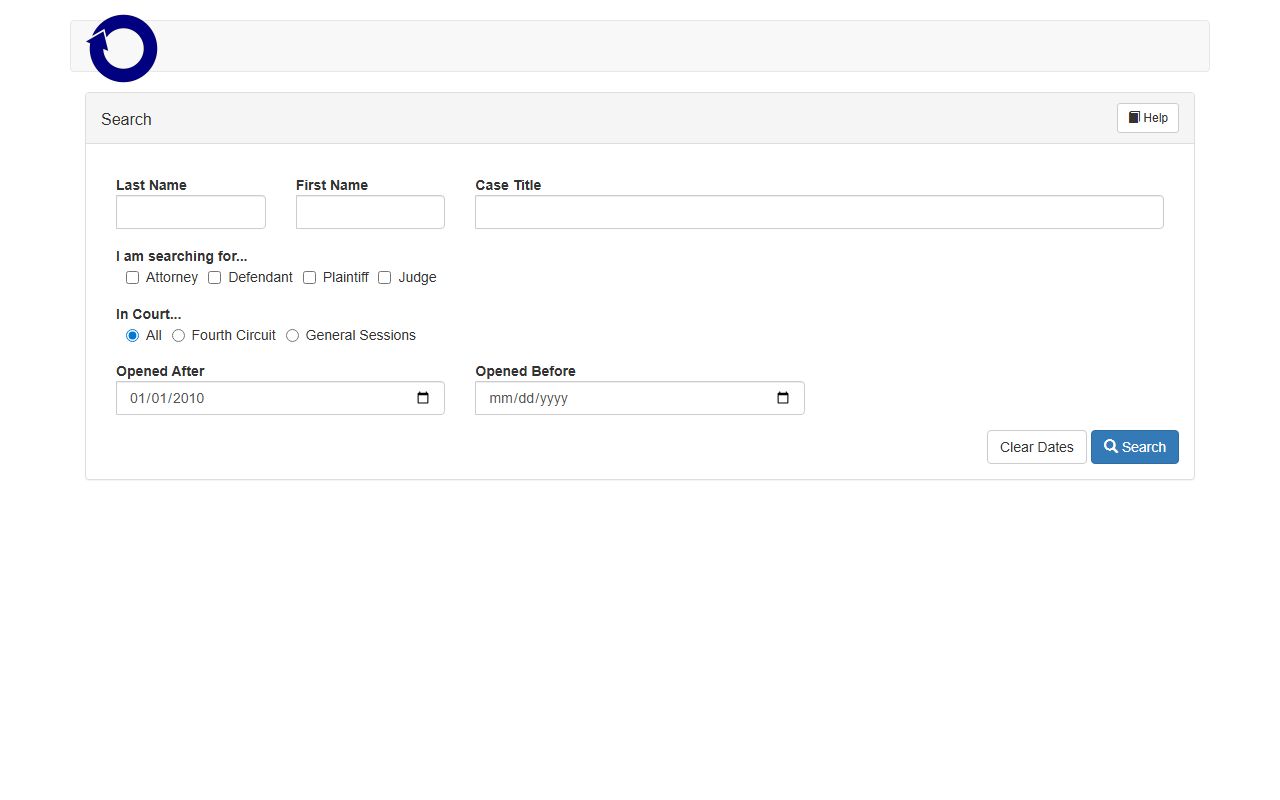Click into the Case Title field
The image size is (1280, 800).
click(819, 212)
